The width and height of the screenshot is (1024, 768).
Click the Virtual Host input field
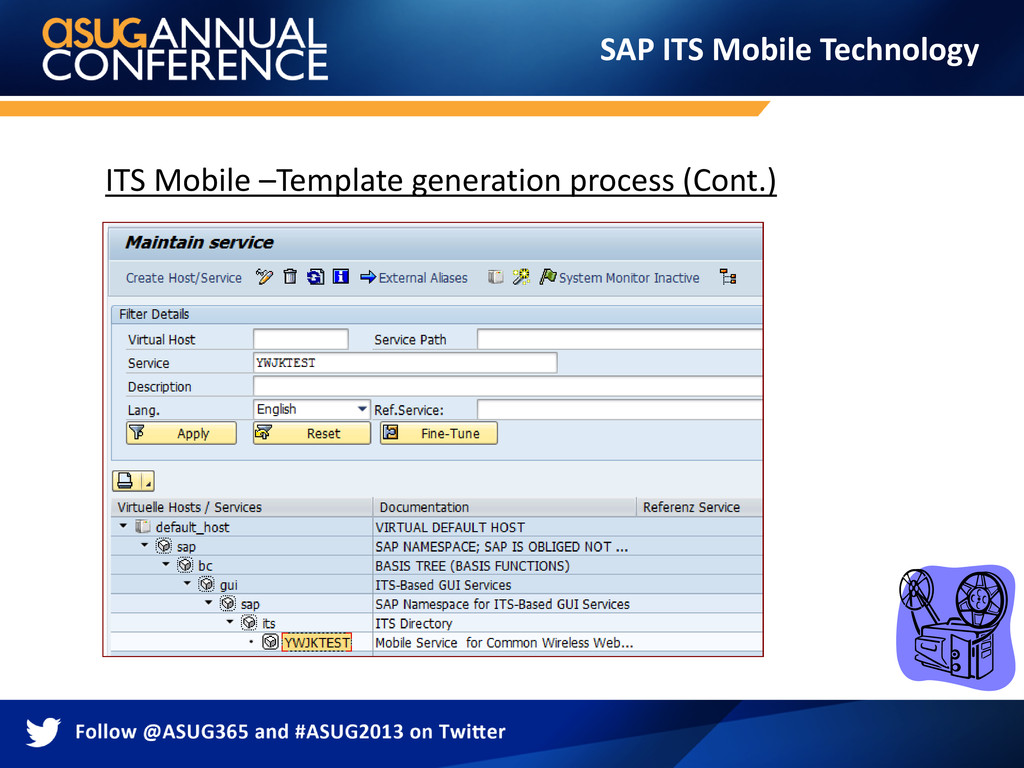[300, 340]
